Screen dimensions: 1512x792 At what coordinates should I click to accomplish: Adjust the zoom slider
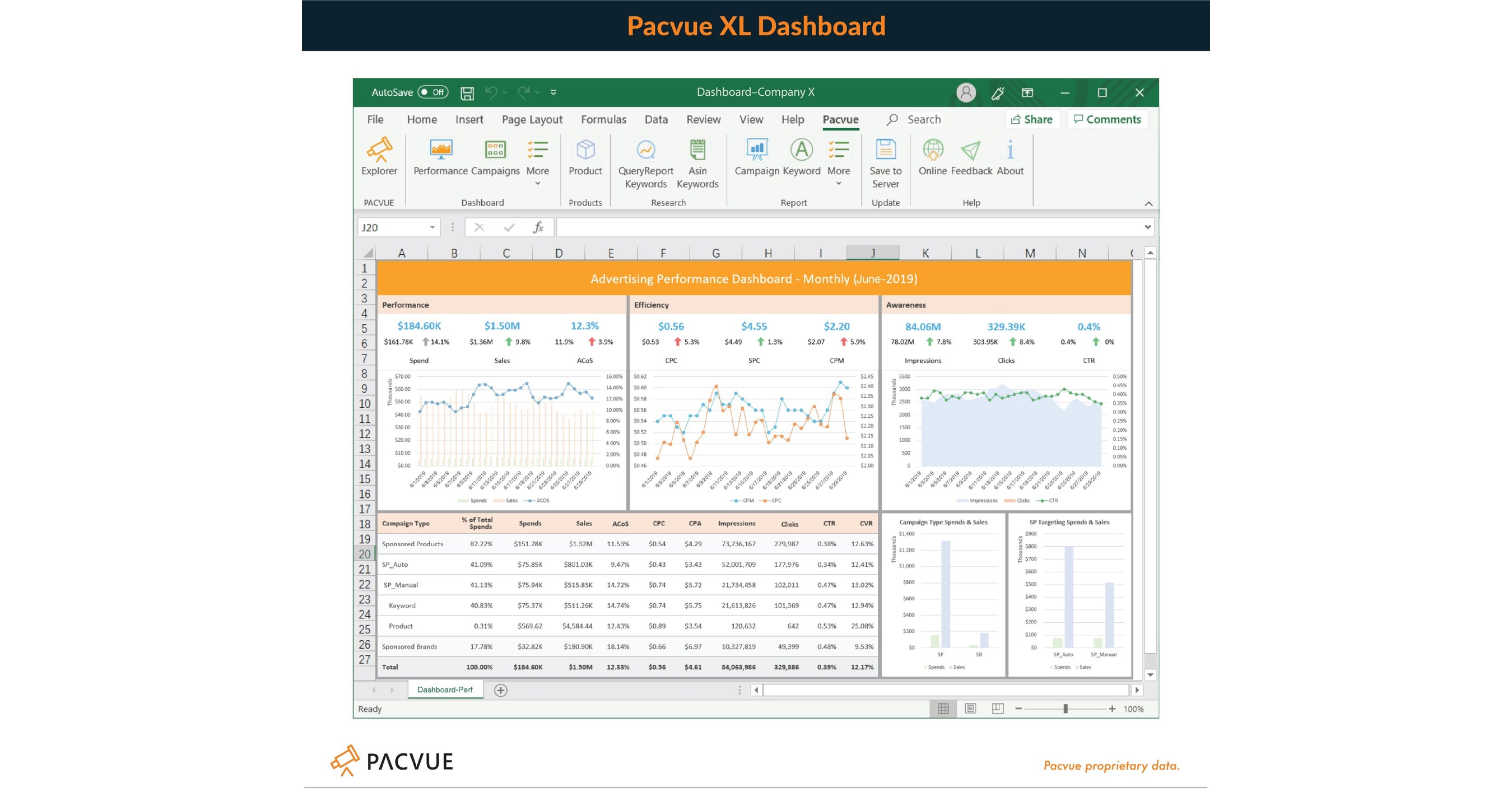1065,709
